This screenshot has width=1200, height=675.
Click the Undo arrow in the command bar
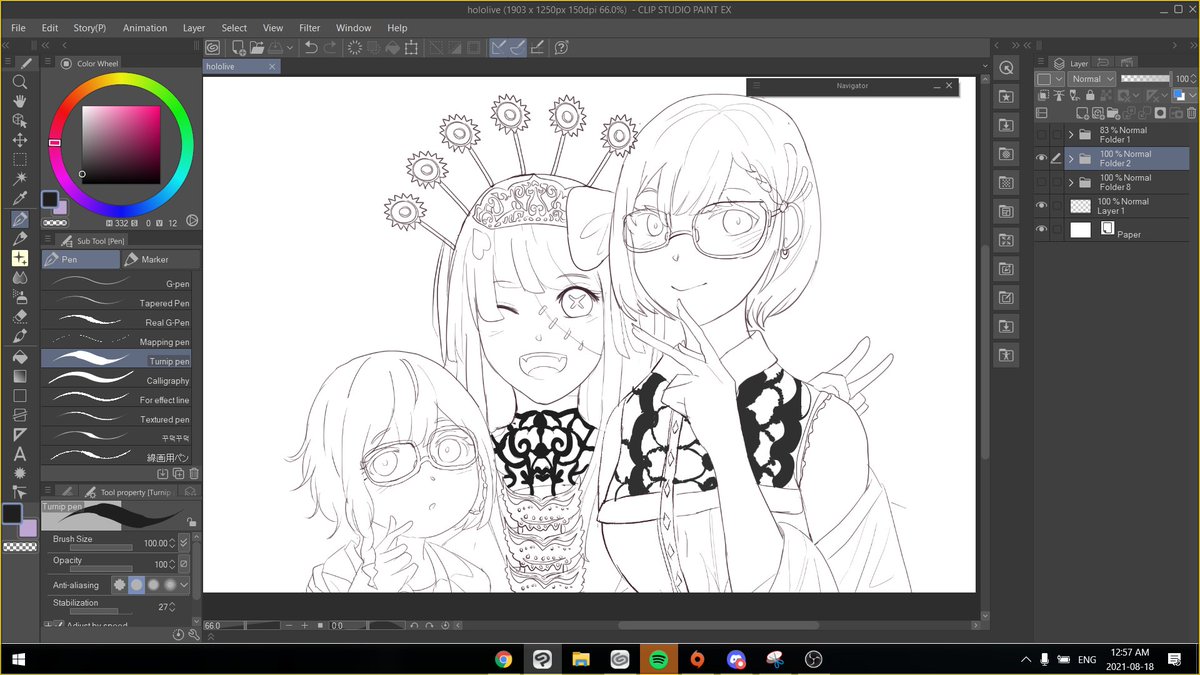click(311, 47)
